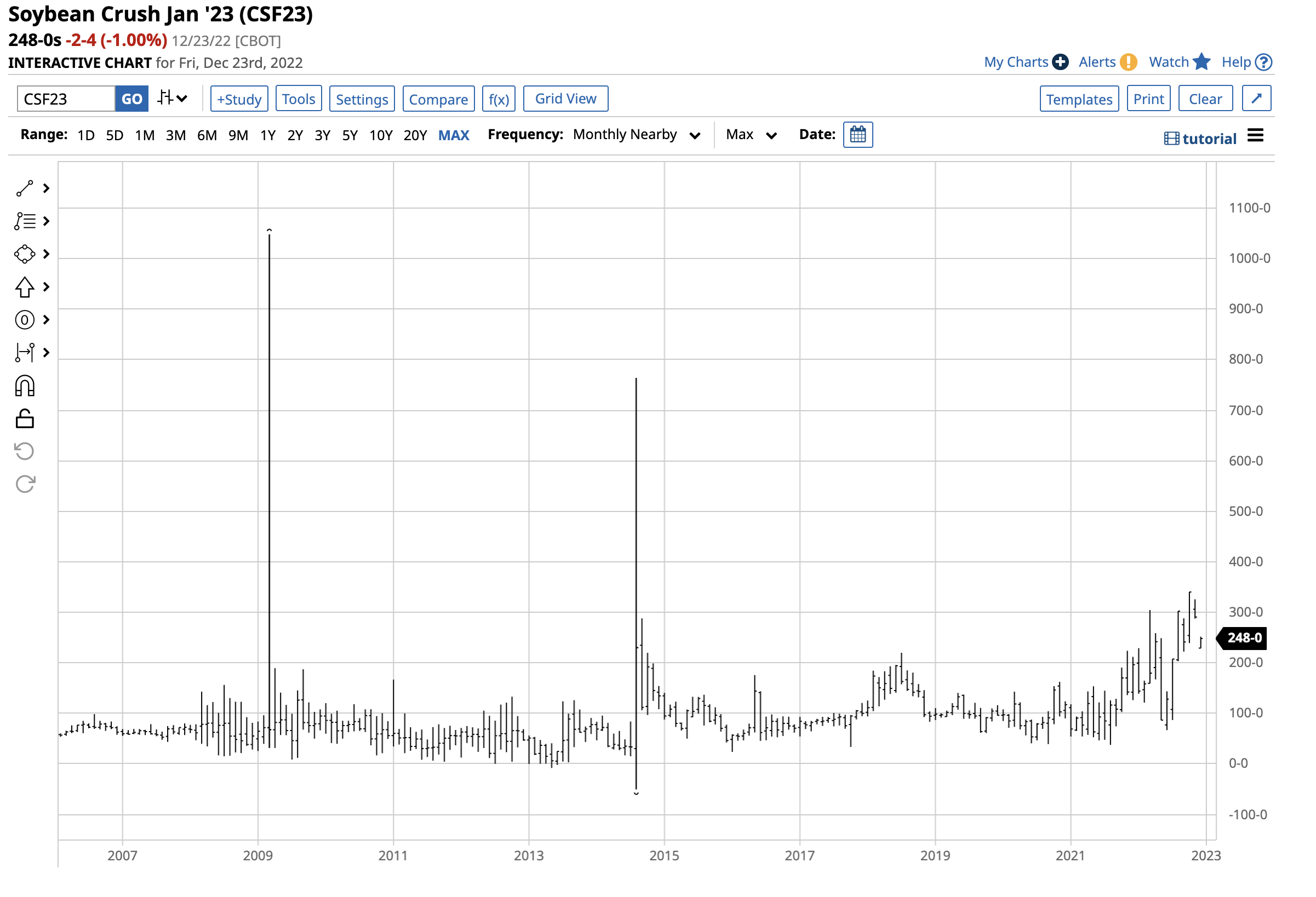
Task: Click the pop-out chart arrow icon
Action: 1256,99
